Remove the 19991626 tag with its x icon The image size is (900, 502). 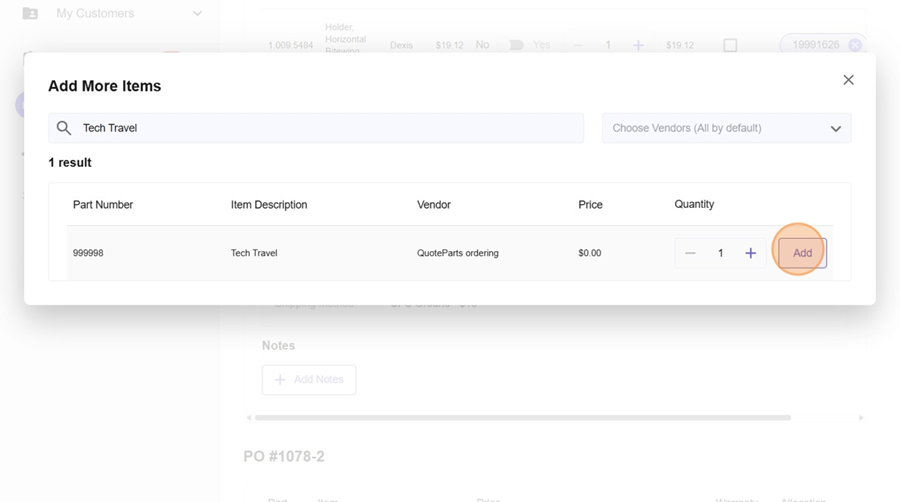click(855, 45)
